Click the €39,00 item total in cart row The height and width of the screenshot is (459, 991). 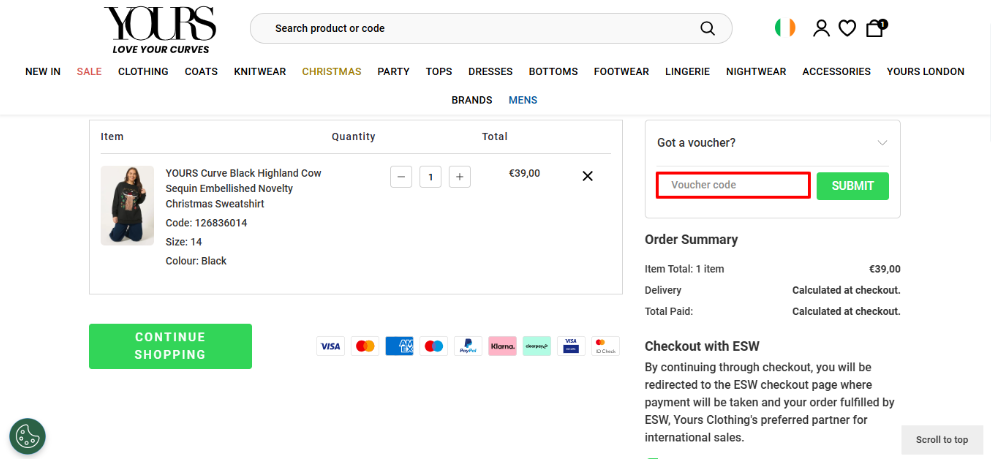tap(525, 173)
